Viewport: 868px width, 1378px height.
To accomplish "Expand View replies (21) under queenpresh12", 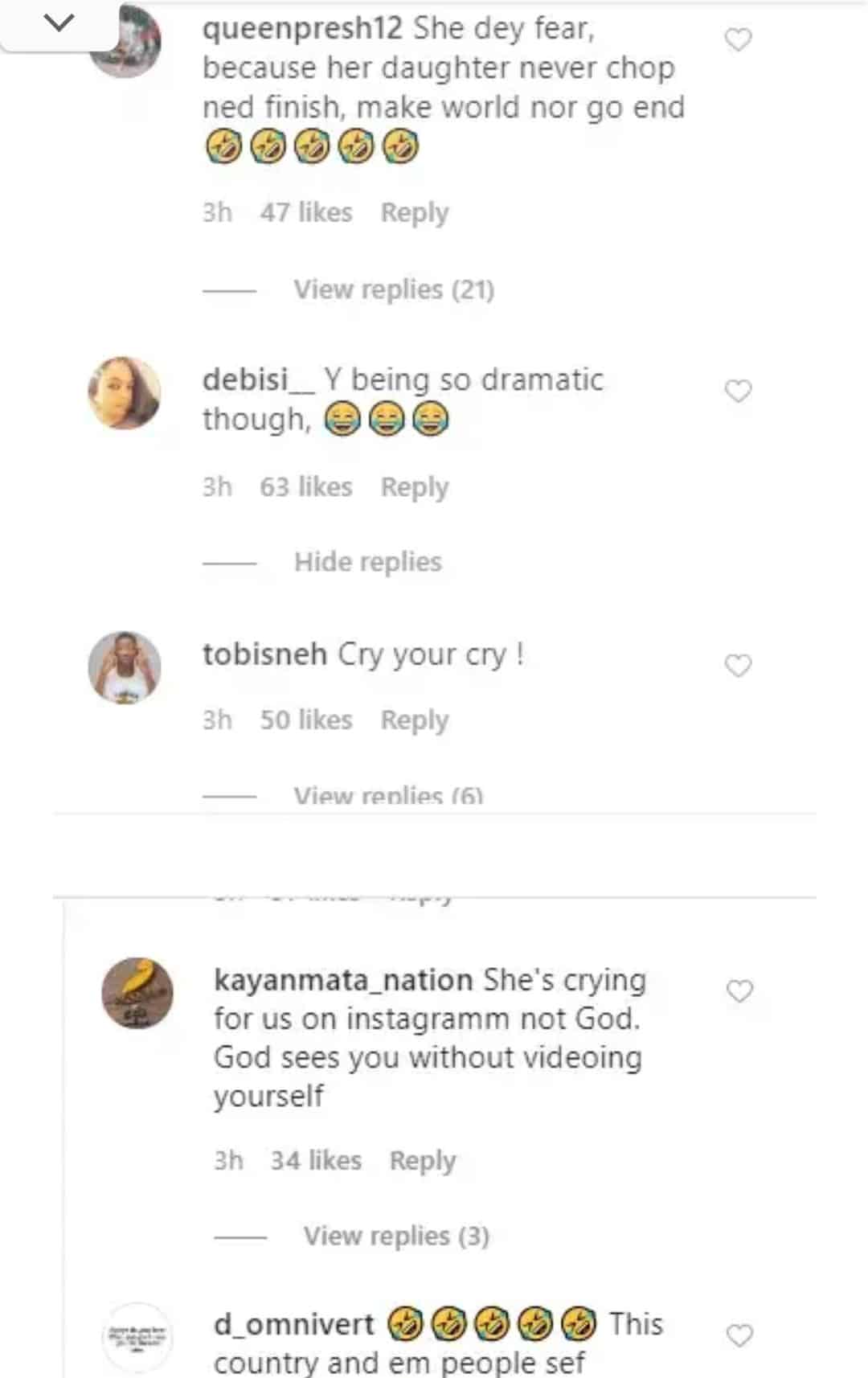I will pos(394,289).
